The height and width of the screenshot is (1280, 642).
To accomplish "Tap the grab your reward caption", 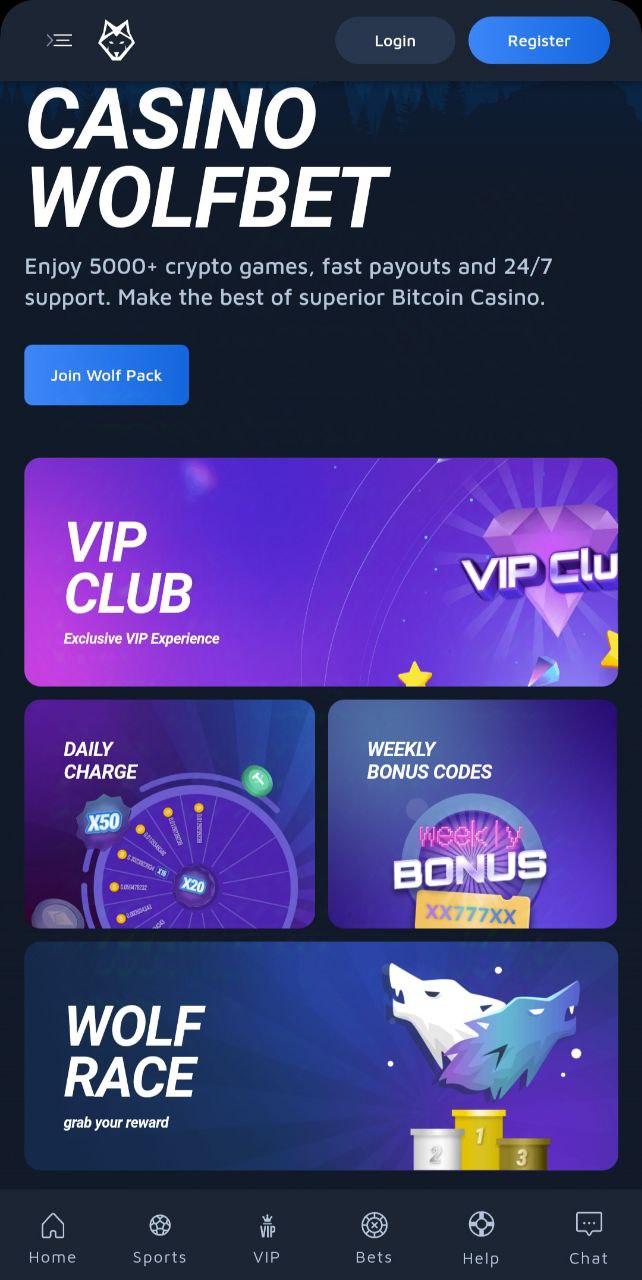I will pos(116,1122).
